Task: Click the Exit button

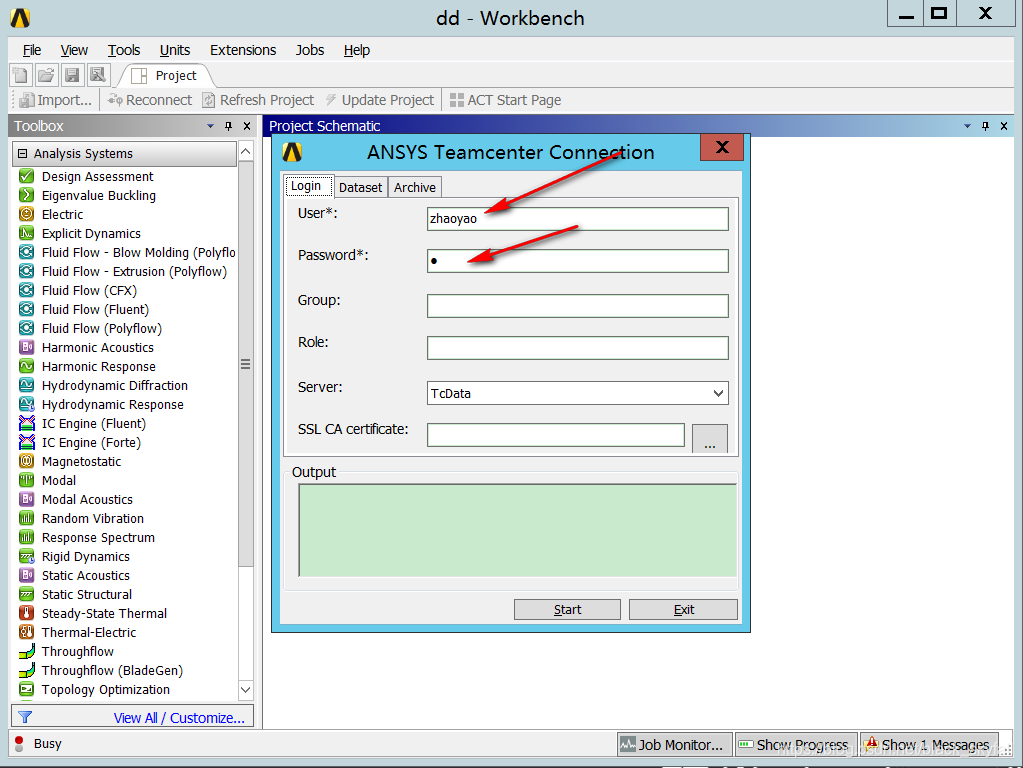Action: tap(683, 609)
